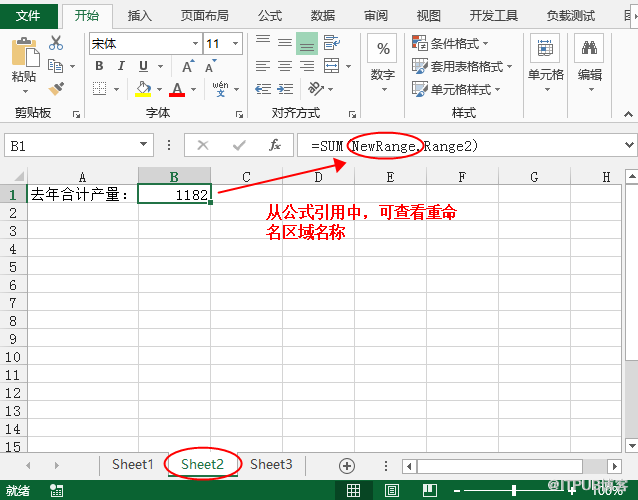Viewport: 638px width, 500px height.
Task: Click the Format Painter brush icon
Action: (x=56, y=88)
